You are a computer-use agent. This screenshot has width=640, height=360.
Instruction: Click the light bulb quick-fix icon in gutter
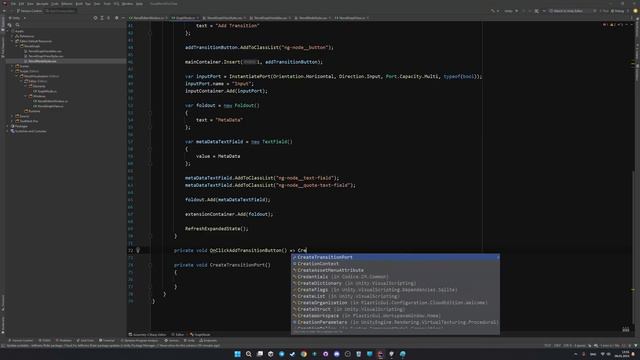(x=138, y=250)
